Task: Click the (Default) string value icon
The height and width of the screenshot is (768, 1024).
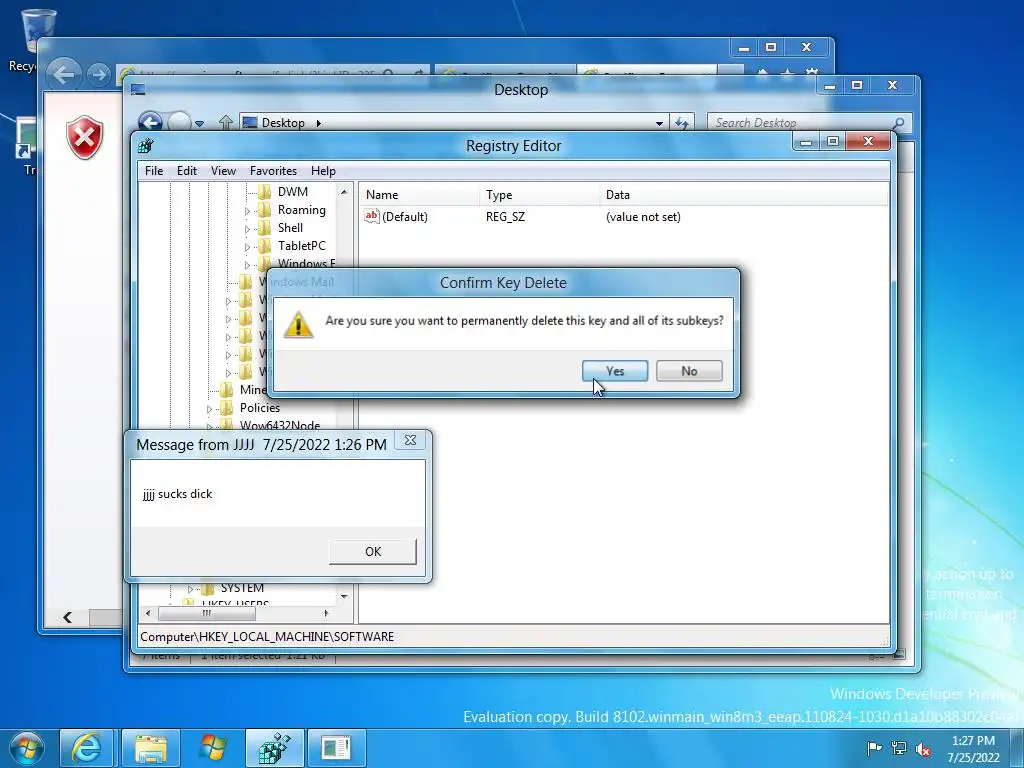Action: point(372,216)
